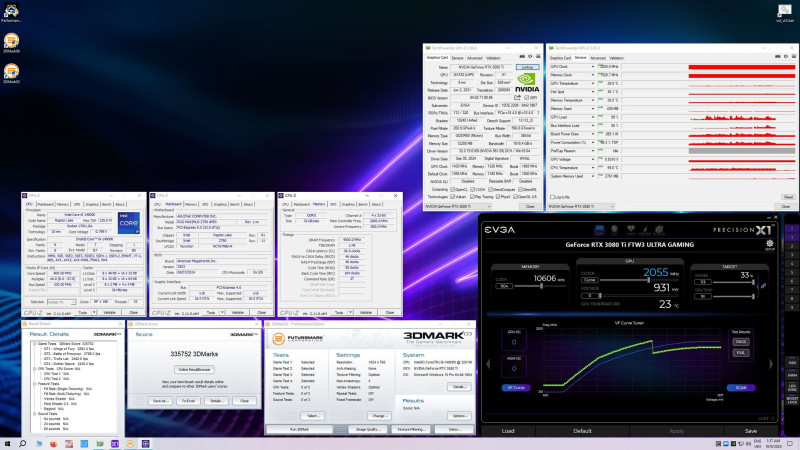Image resolution: width=800 pixels, height=450 pixels.
Task: Open the Setup gear icon in Precision X1
Action: click(769, 244)
